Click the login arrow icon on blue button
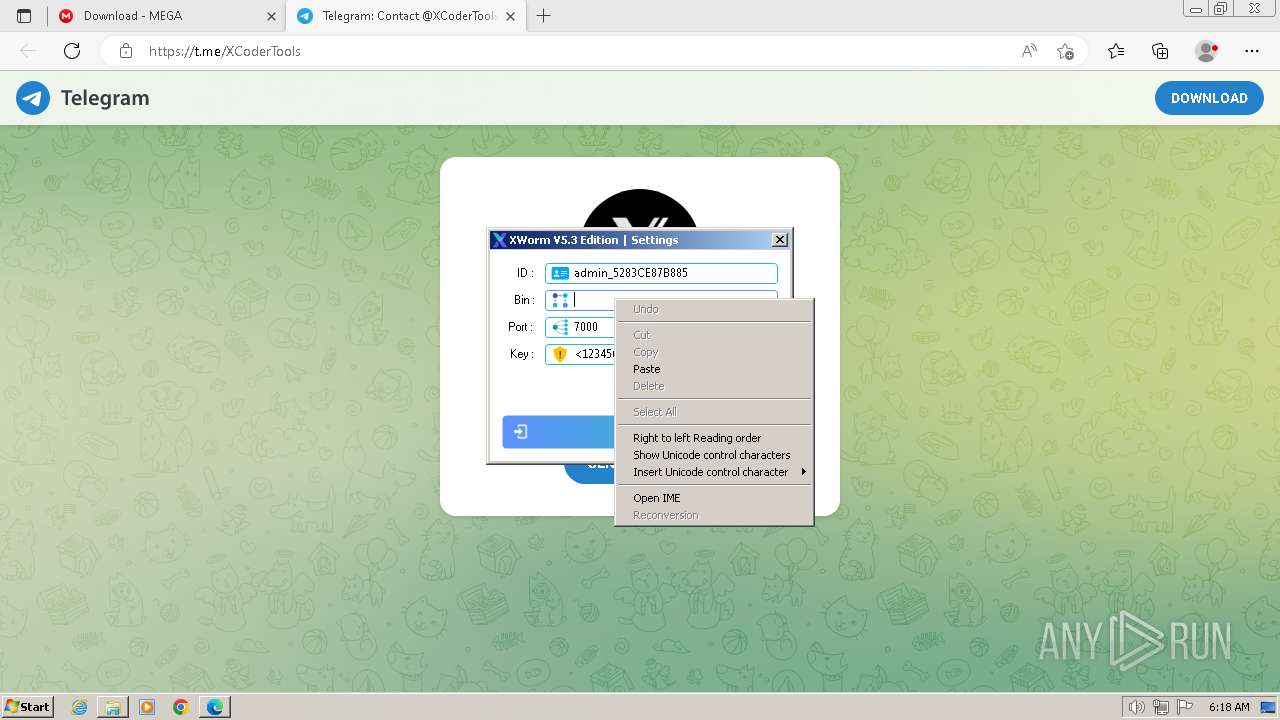The height and width of the screenshot is (720, 1280). pyautogui.click(x=521, y=432)
